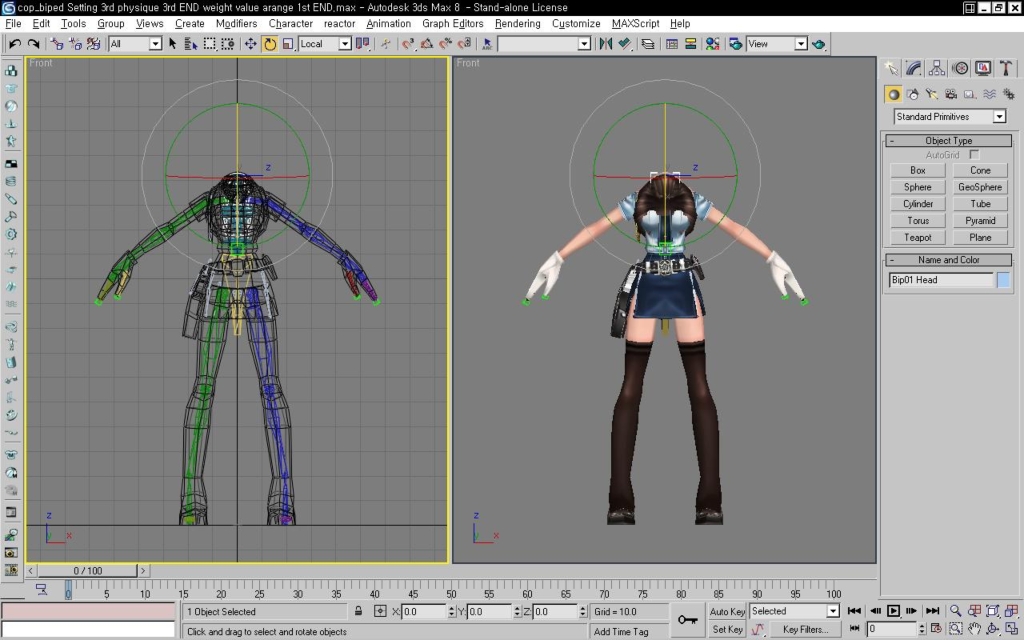Open the Modifiers menu
The height and width of the screenshot is (640, 1024).
pos(236,24)
